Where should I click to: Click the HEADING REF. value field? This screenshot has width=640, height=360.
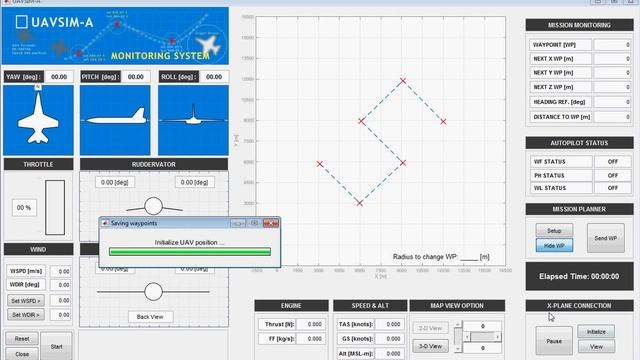[x=613, y=102]
